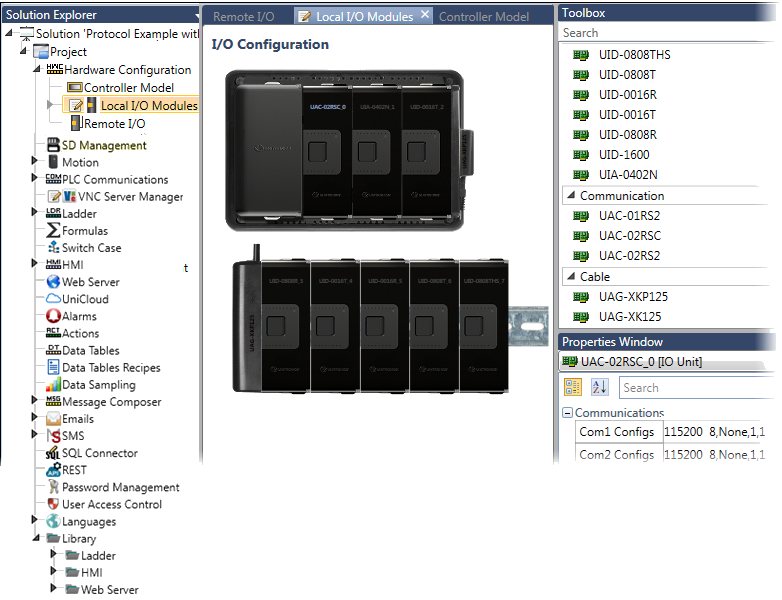This screenshot has height=600, width=782.
Task: Click the Toolbox search field
Action: (x=665, y=33)
